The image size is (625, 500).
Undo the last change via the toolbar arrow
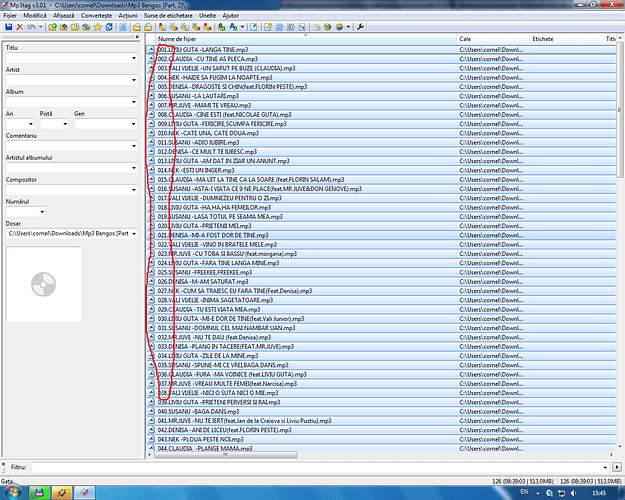point(31,27)
